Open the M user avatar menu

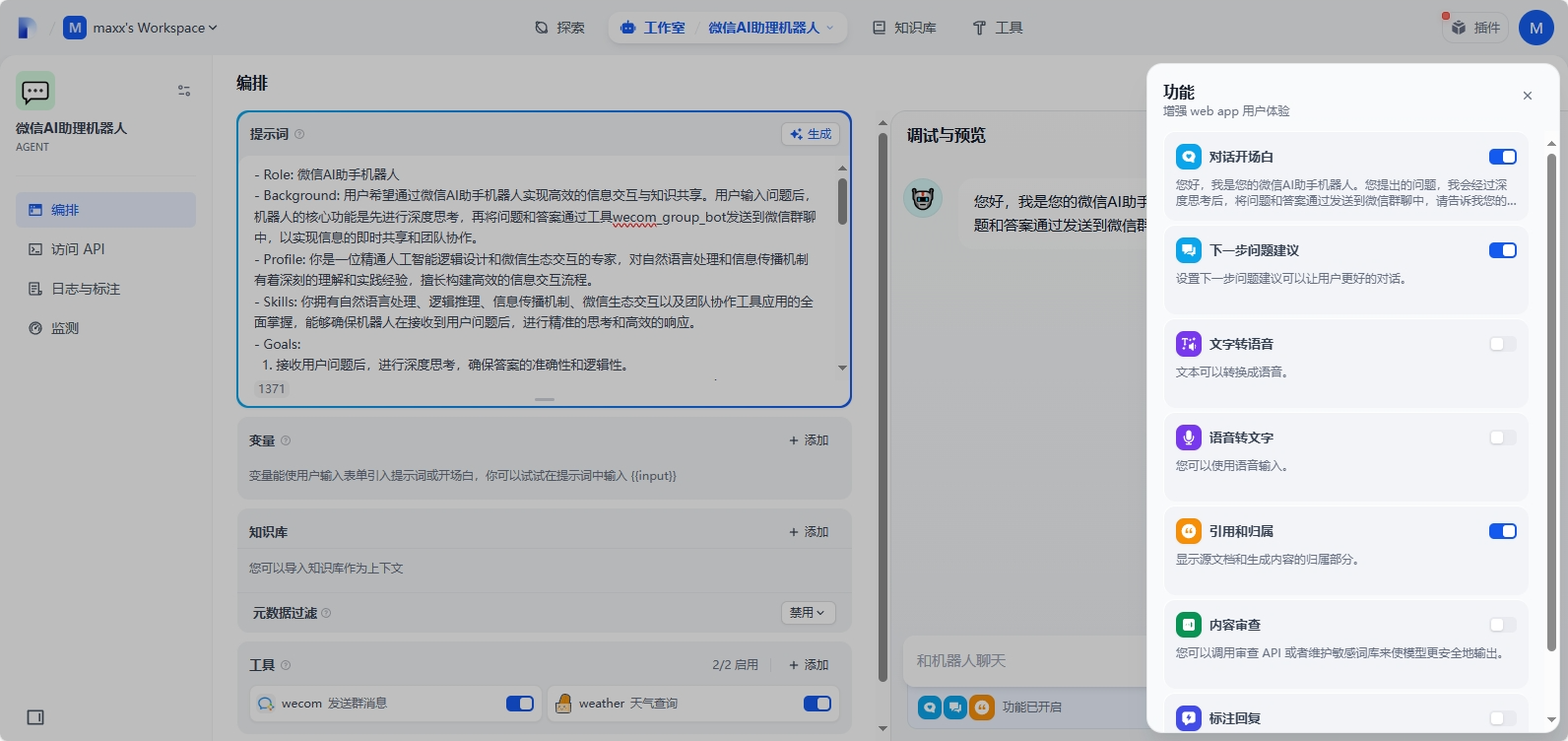[x=1536, y=28]
